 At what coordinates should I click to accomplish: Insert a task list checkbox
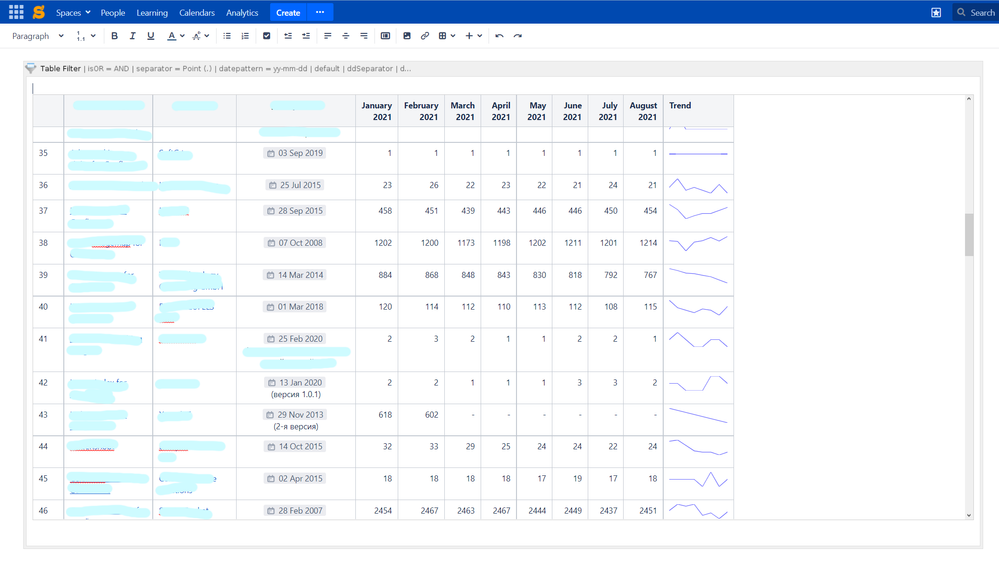pos(266,36)
